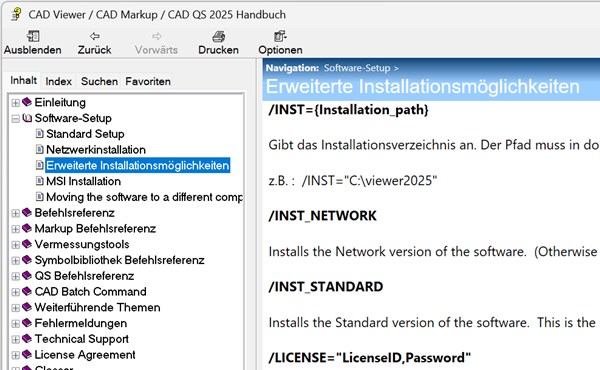The image size is (600, 370).
Task: Click the page icon next to Standard Setup
Action: point(39,134)
